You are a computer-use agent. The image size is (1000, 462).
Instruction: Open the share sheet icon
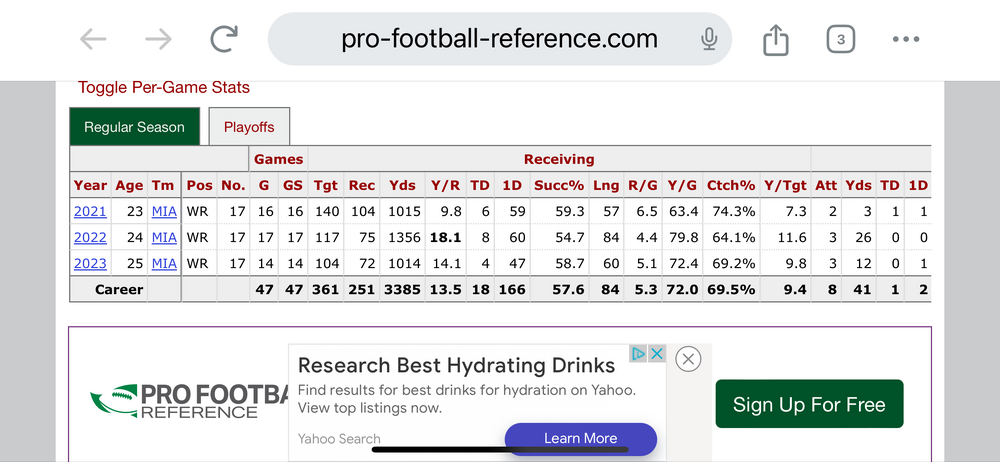(x=776, y=40)
